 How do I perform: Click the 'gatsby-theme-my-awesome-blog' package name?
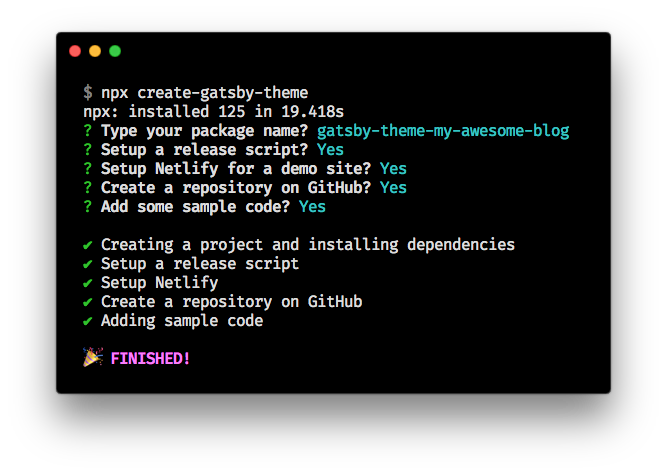[443, 131]
